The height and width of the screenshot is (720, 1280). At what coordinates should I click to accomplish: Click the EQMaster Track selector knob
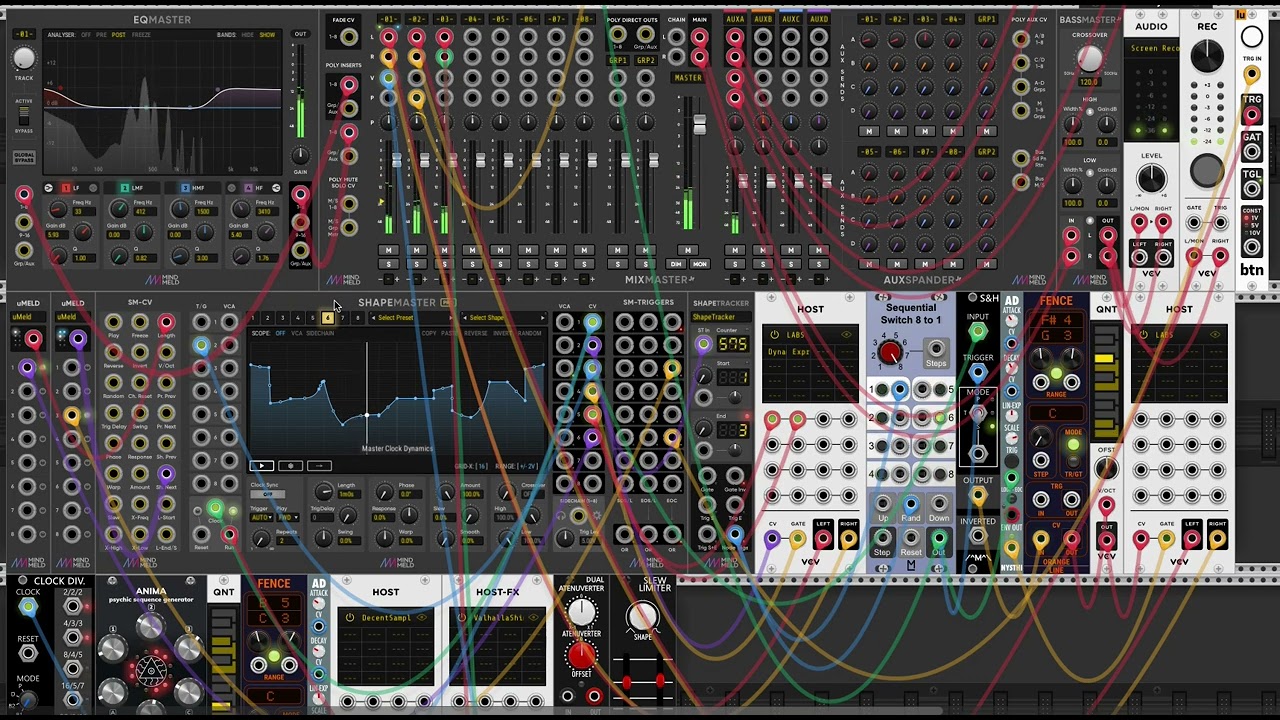point(24,59)
